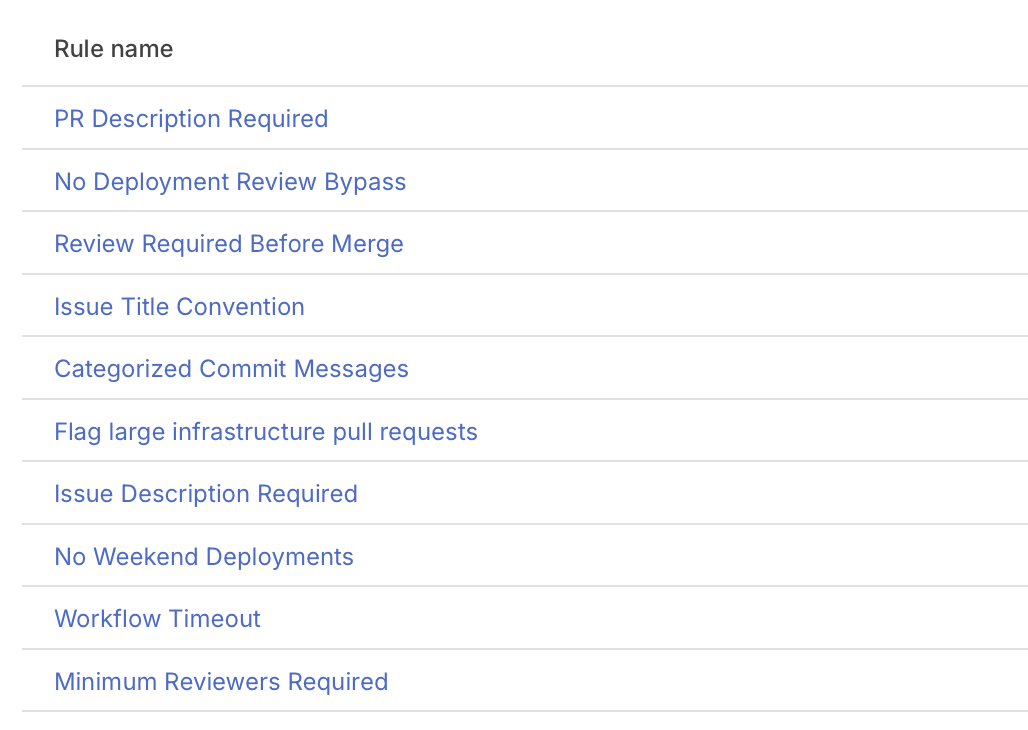Screen dimensions: 1028x730
Task: Select the first rule in the list
Action: (191, 119)
